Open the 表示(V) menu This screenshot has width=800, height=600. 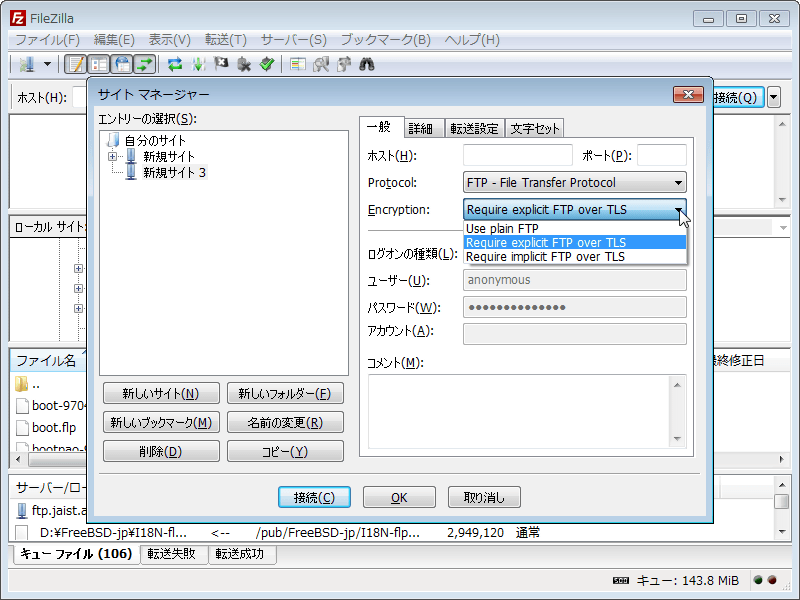[169, 40]
